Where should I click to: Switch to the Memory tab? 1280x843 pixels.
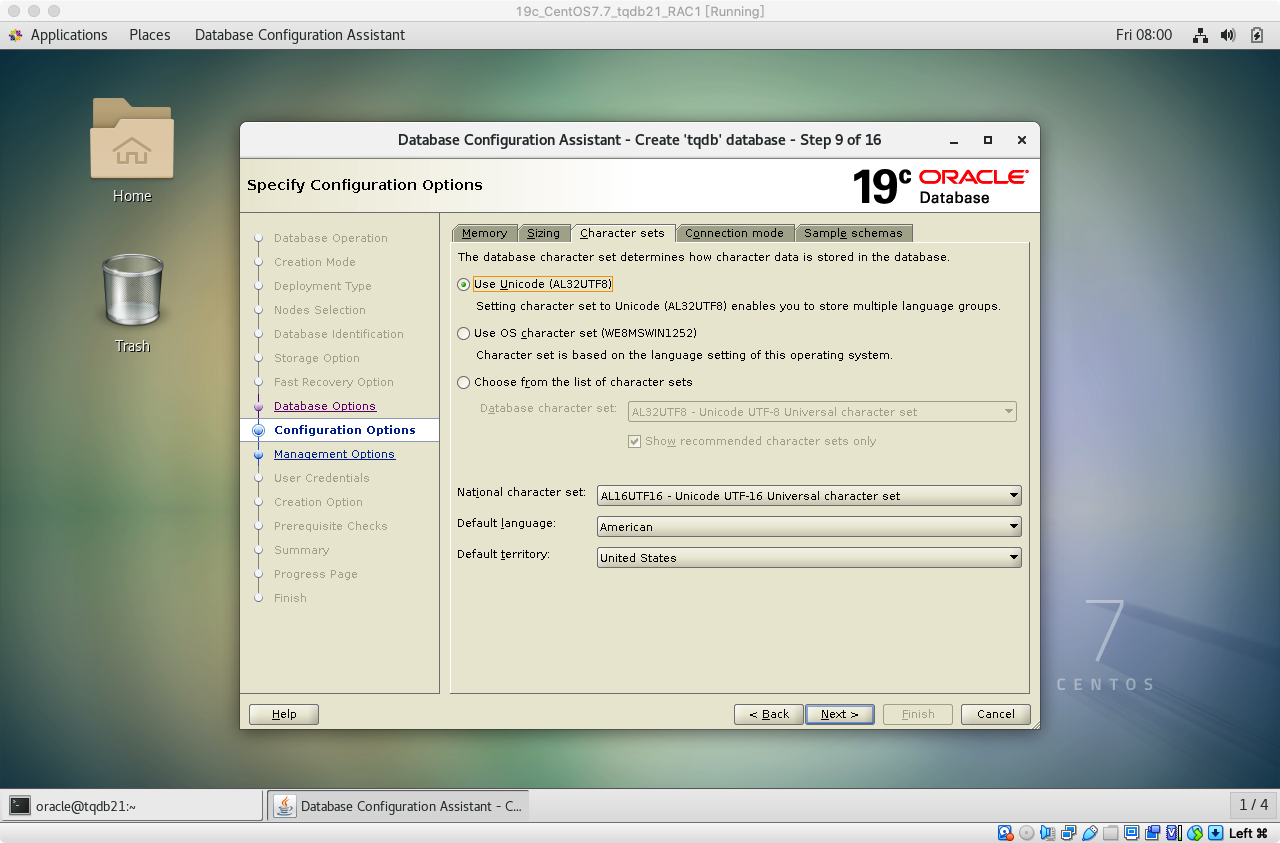485,233
